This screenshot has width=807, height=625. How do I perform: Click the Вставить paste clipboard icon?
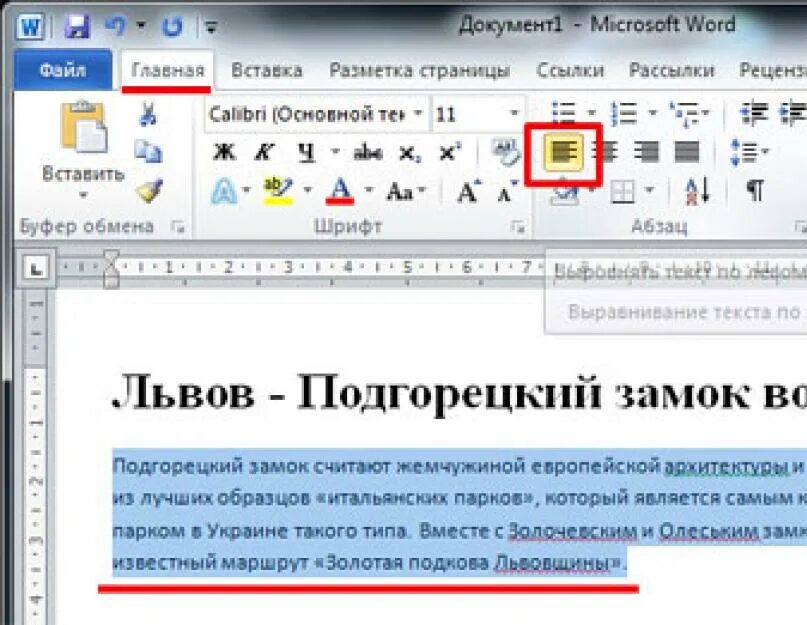(83, 127)
